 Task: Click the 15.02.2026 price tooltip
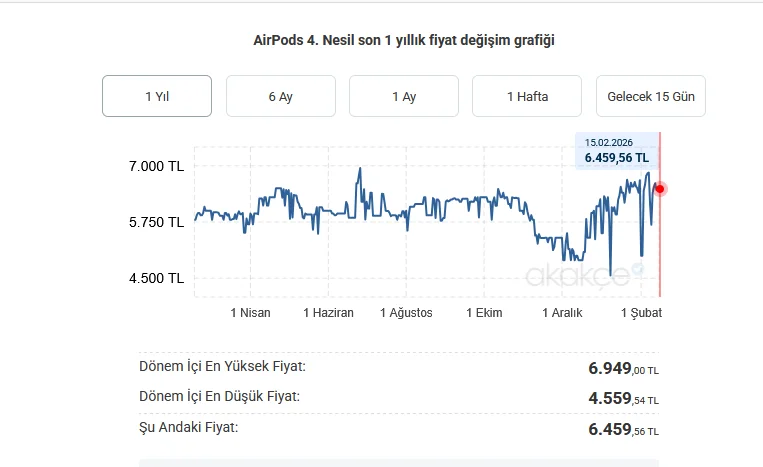pos(617,151)
